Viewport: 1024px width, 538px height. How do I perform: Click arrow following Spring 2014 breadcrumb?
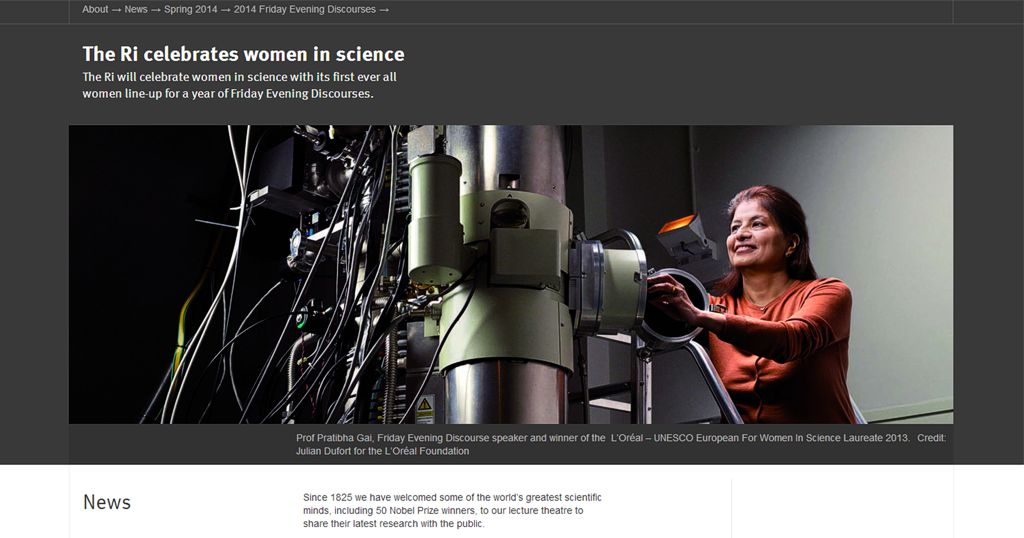click(x=226, y=10)
